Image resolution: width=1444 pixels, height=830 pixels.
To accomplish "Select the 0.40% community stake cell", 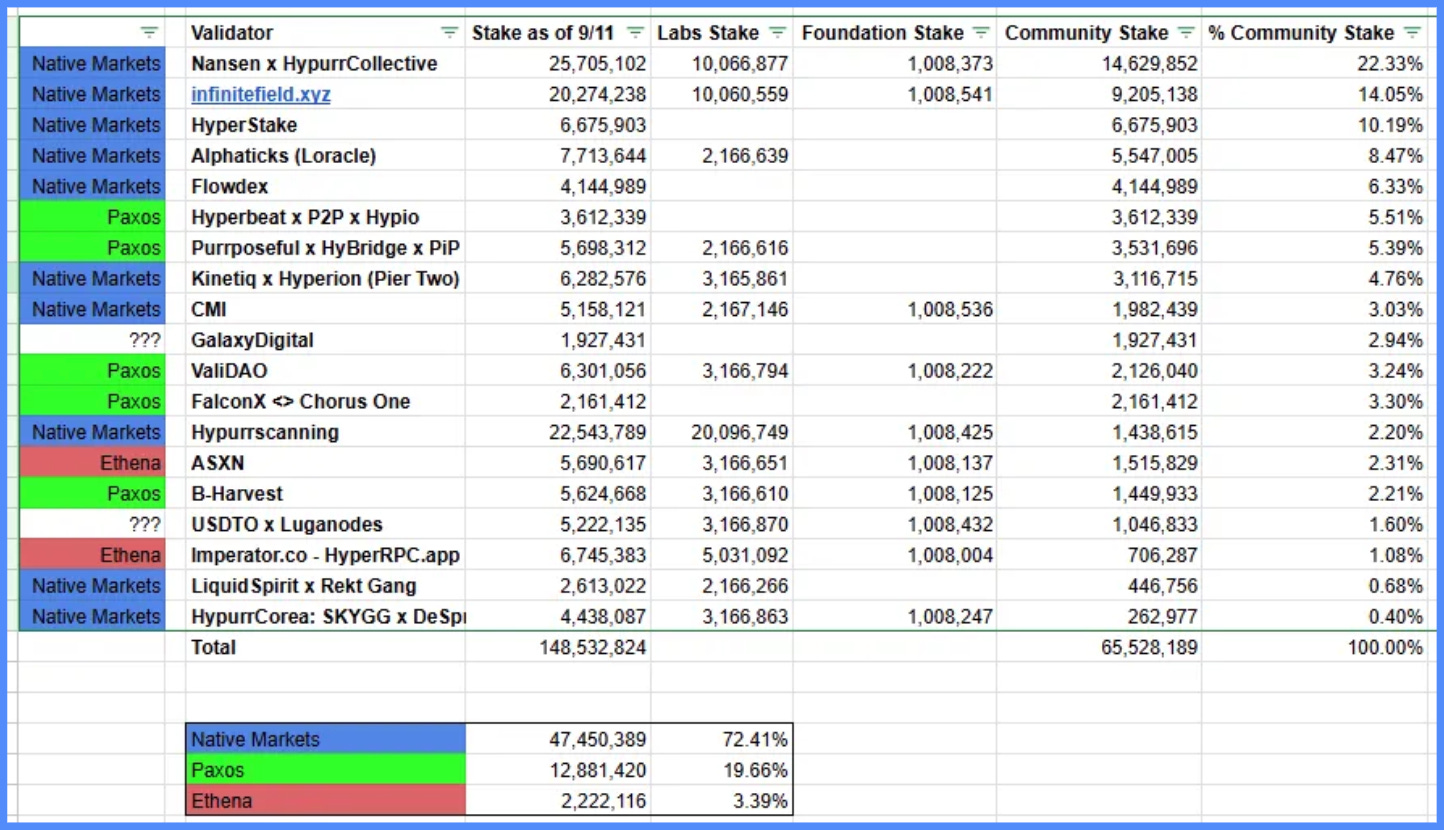I will 1314,617.
